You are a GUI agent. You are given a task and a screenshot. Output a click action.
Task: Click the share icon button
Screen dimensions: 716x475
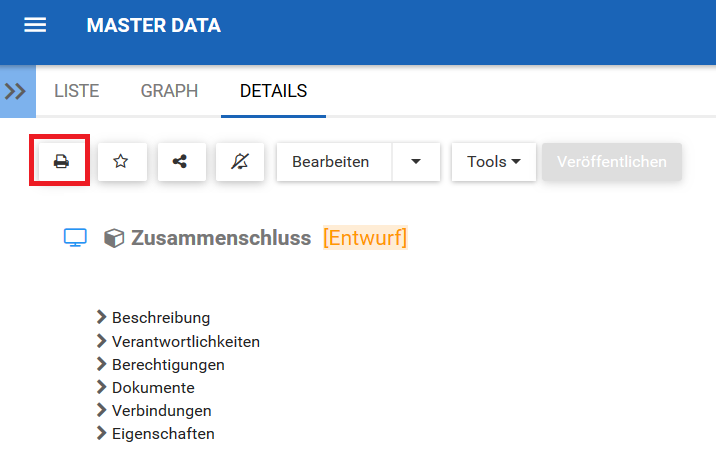point(180,161)
